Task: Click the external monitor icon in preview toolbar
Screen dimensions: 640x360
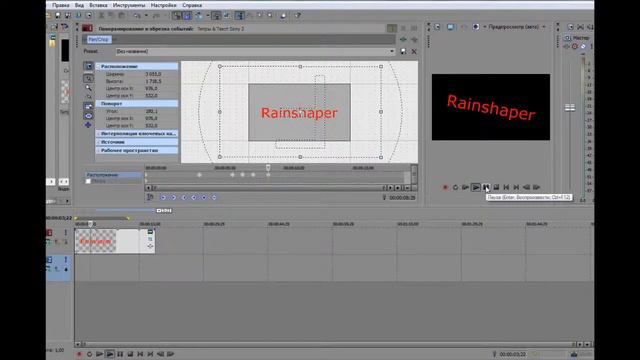Action: point(450,27)
